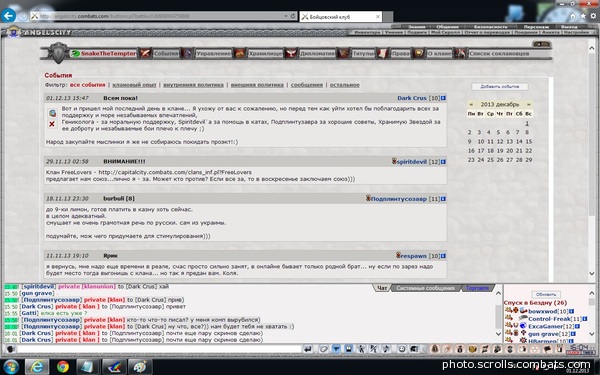Open the Список сокланов clan section

coord(499,54)
